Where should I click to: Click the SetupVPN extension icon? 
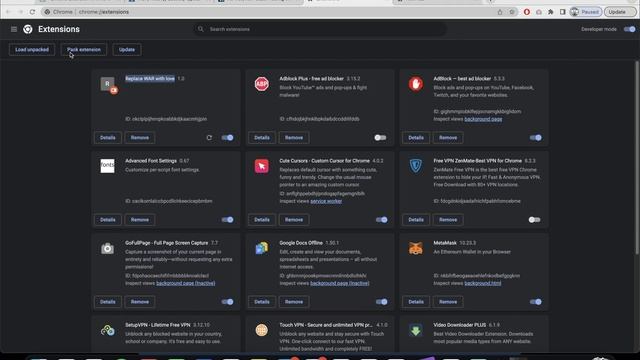pos(107,330)
